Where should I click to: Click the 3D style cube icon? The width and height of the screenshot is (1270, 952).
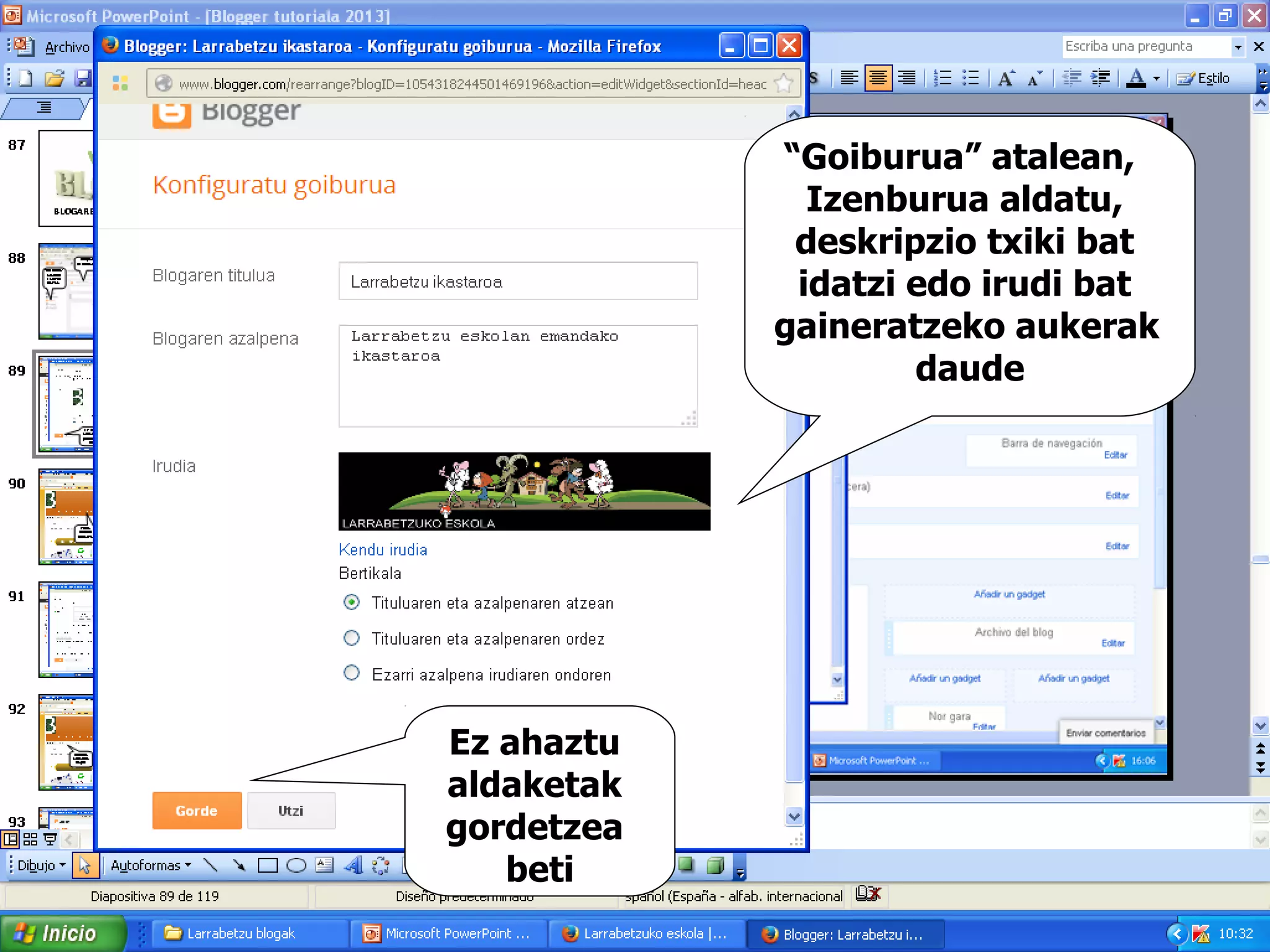[716, 865]
